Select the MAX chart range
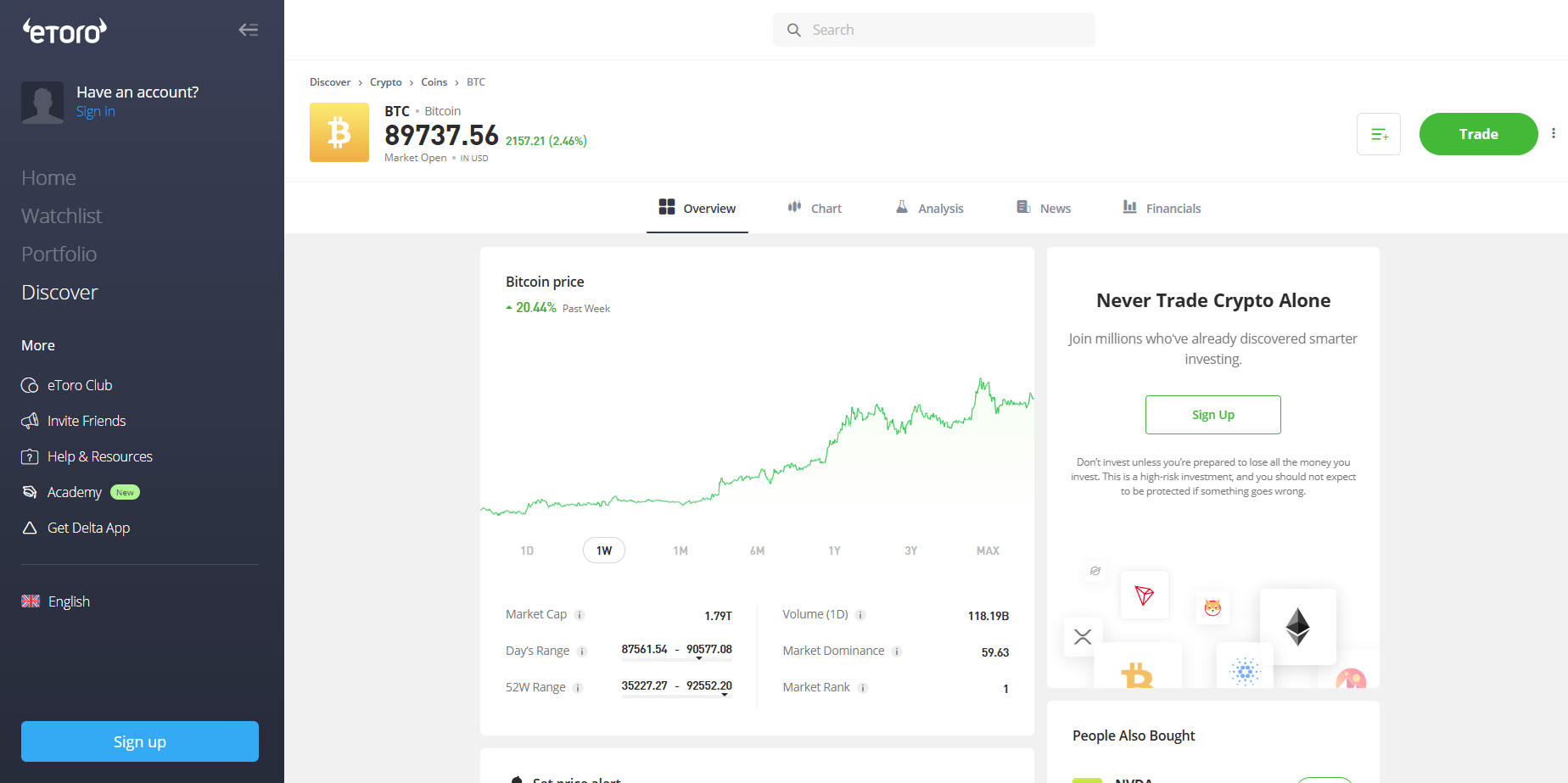 point(988,551)
